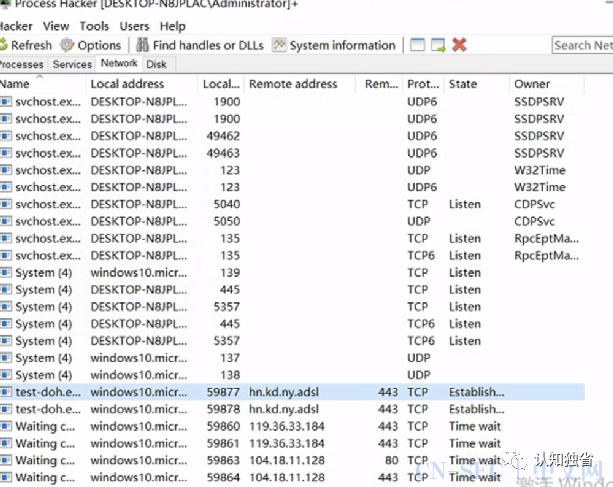Click icon of test-doh row port 59877
The width and height of the screenshot is (613, 487).
[x=6, y=392]
